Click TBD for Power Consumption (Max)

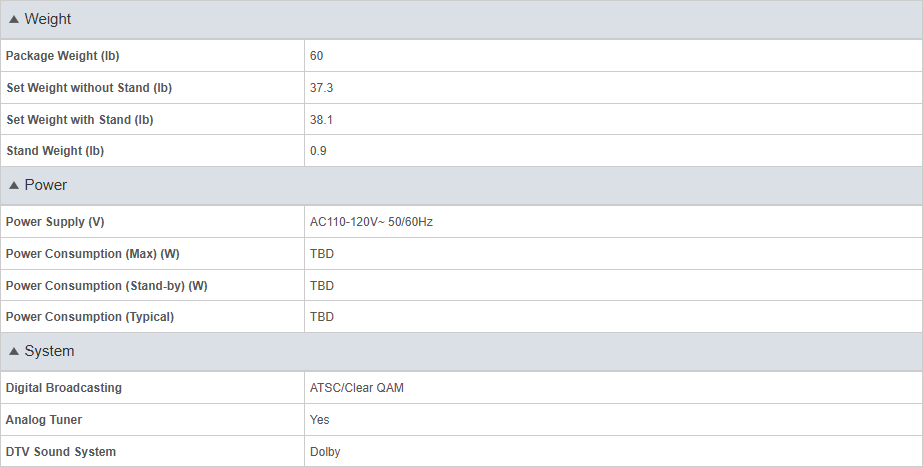(x=322, y=254)
